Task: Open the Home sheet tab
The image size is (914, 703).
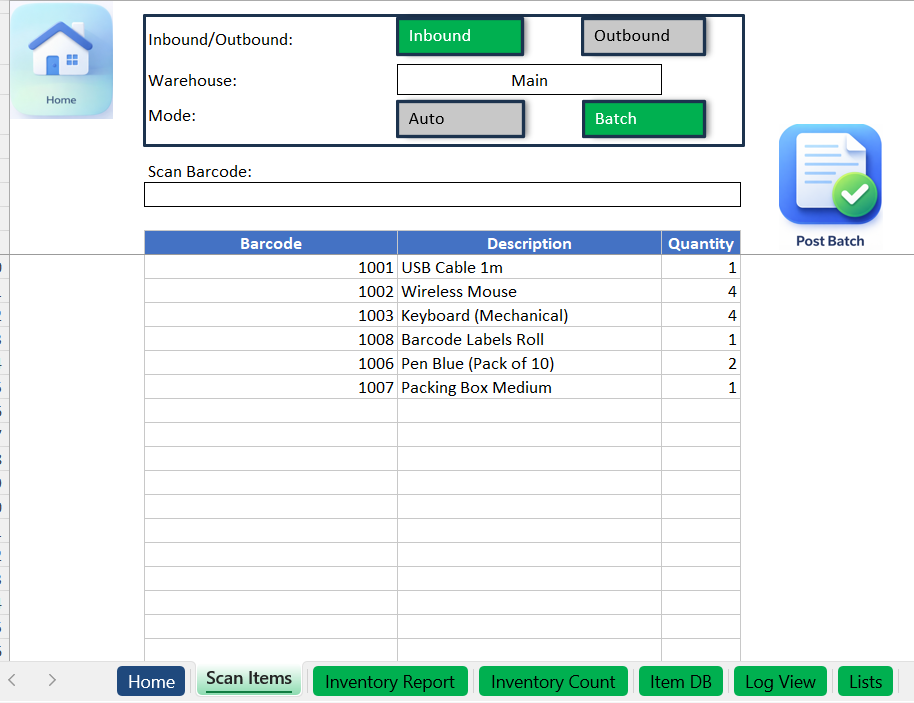Action: click(x=151, y=682)
